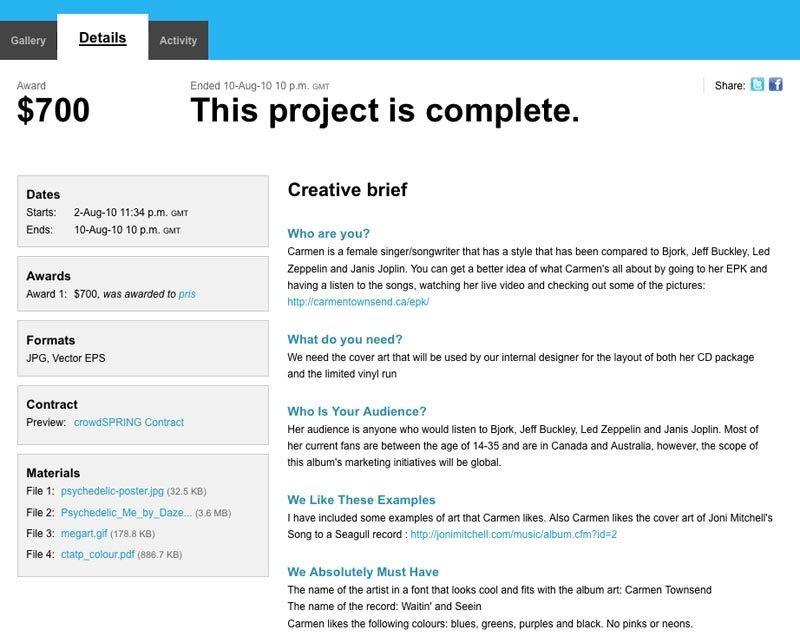Share project via Facebook icon
Image resolution: width=800 pixels, height=643 pixels.
[775, 85]
